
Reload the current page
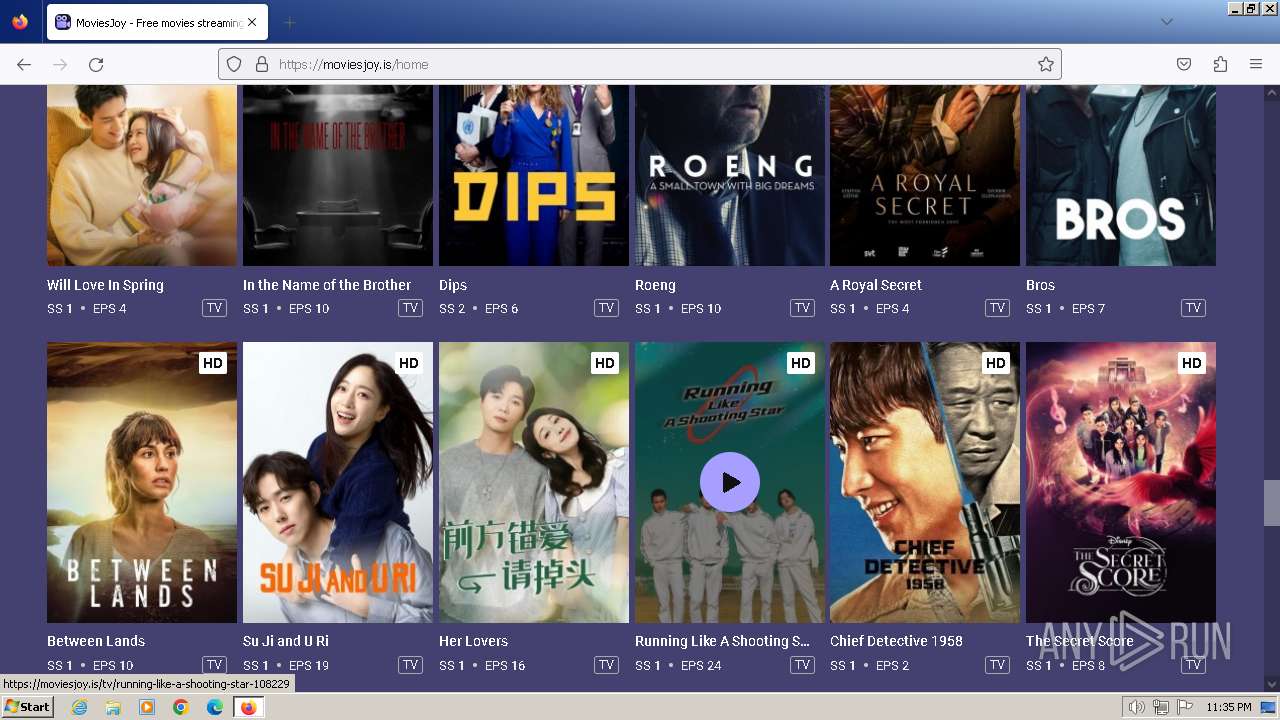pos(96,64)
